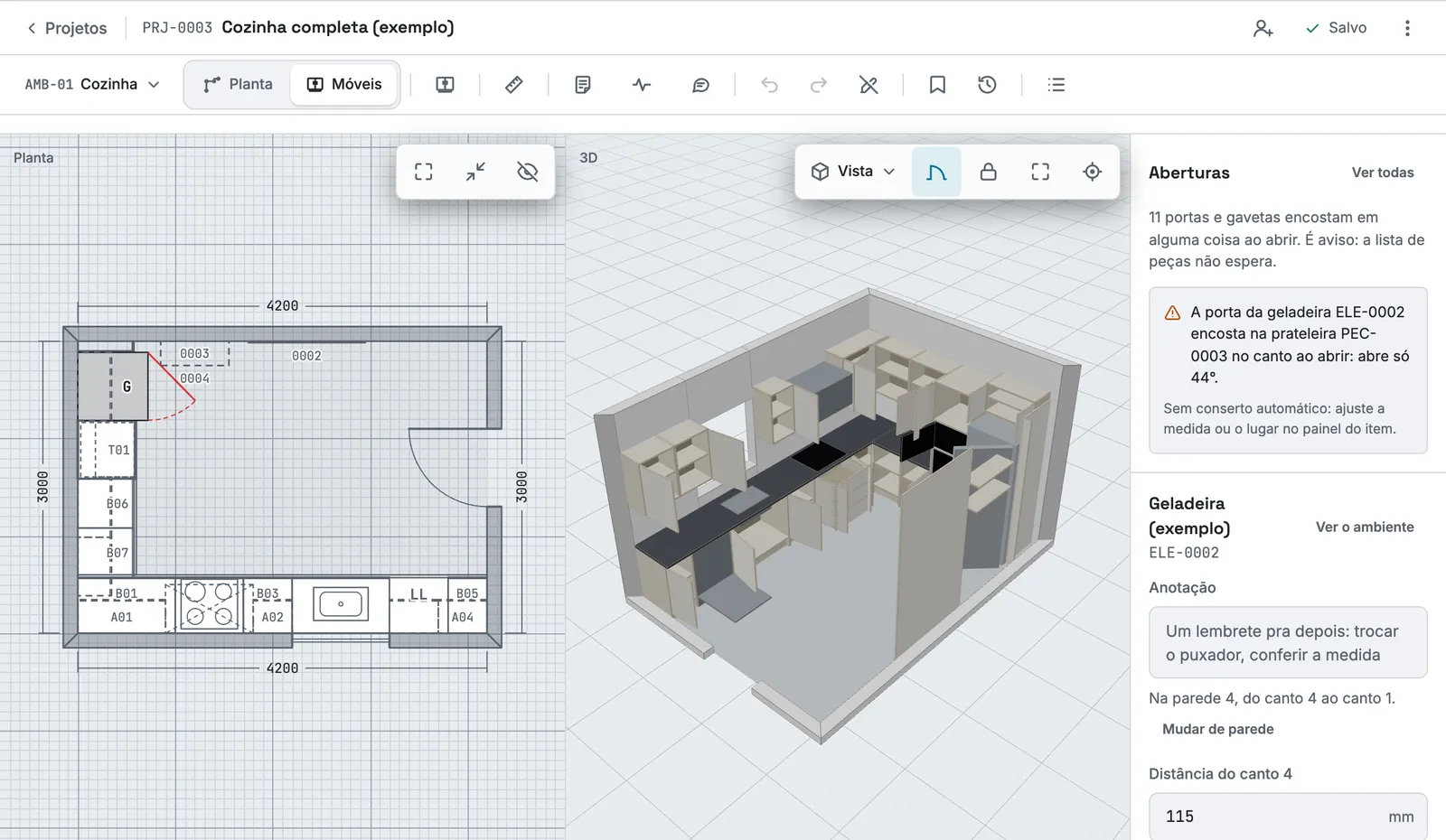Toggle the door opening arcs button
Viewport: 1446px width, 840px height.
936,172
